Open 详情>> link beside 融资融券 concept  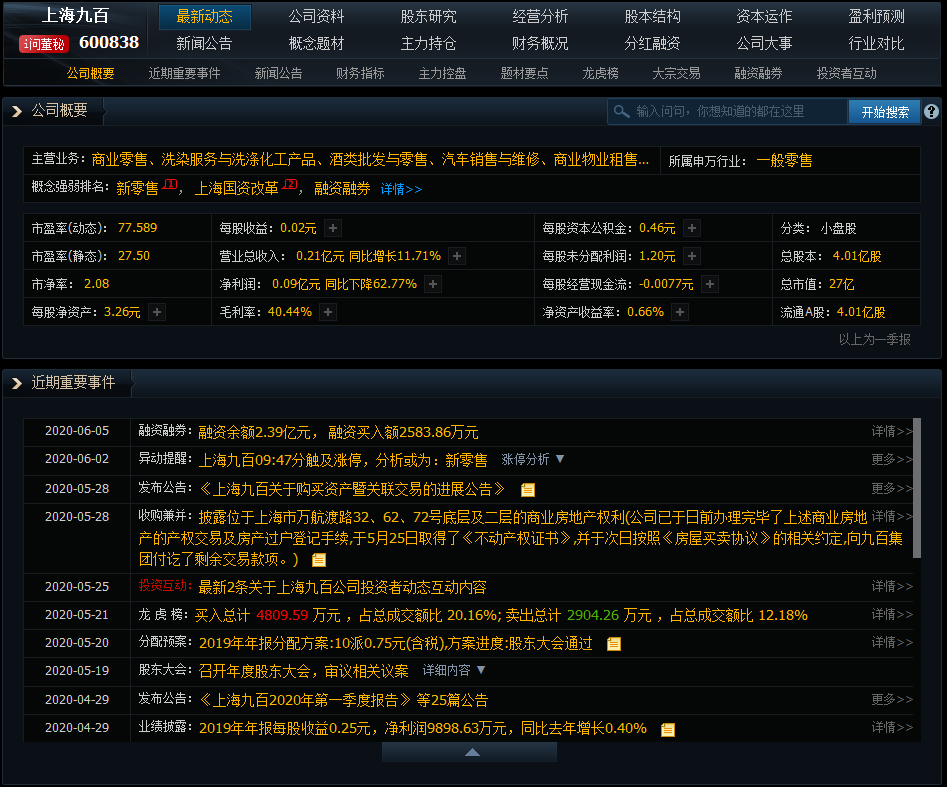click(x=401, y=189)
